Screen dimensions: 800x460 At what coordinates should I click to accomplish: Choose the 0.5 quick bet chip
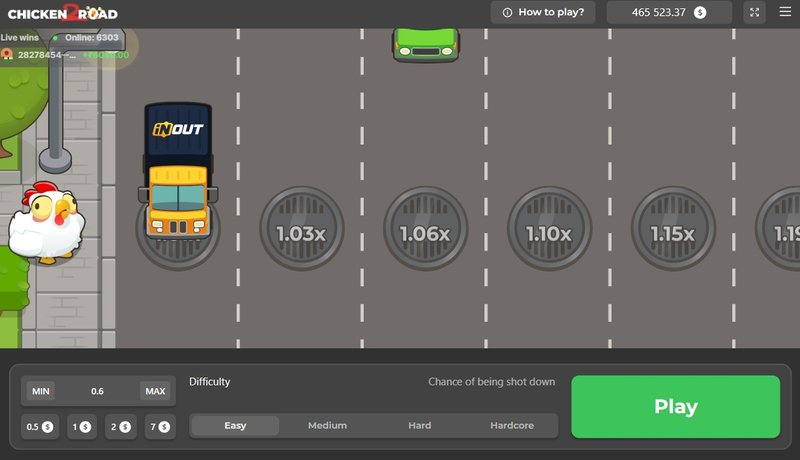coord(40,427)
